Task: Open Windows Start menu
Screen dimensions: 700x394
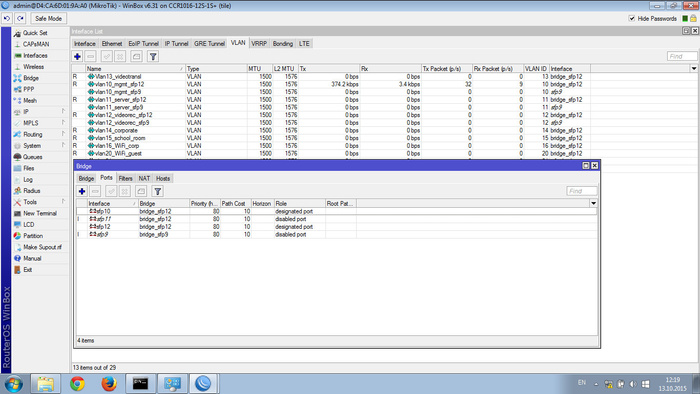Action: pyautogui.click(x=13, y=384)
